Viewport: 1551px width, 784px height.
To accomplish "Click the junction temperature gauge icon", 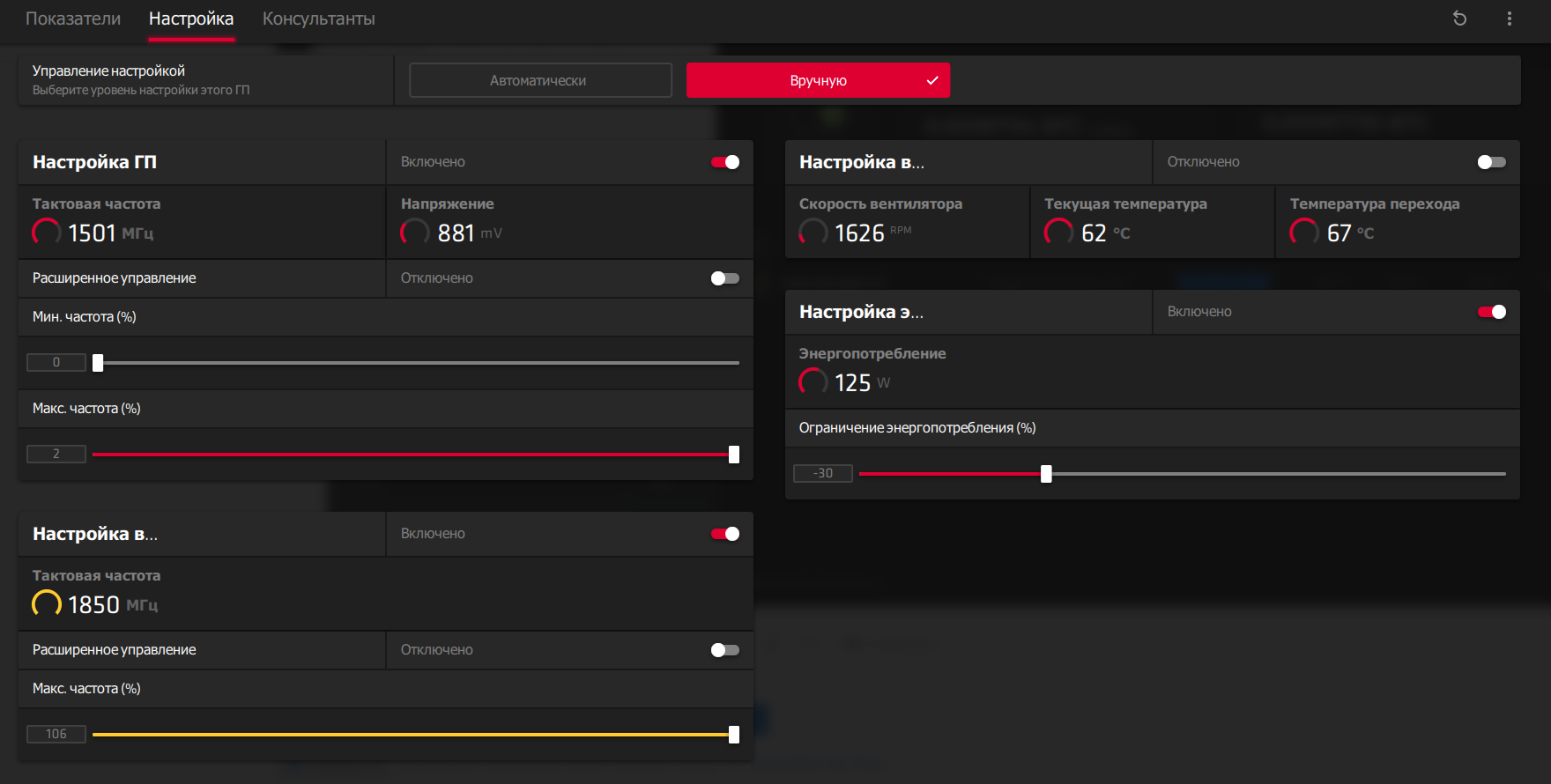I will pyautogui.click(x=1304, y=233).
